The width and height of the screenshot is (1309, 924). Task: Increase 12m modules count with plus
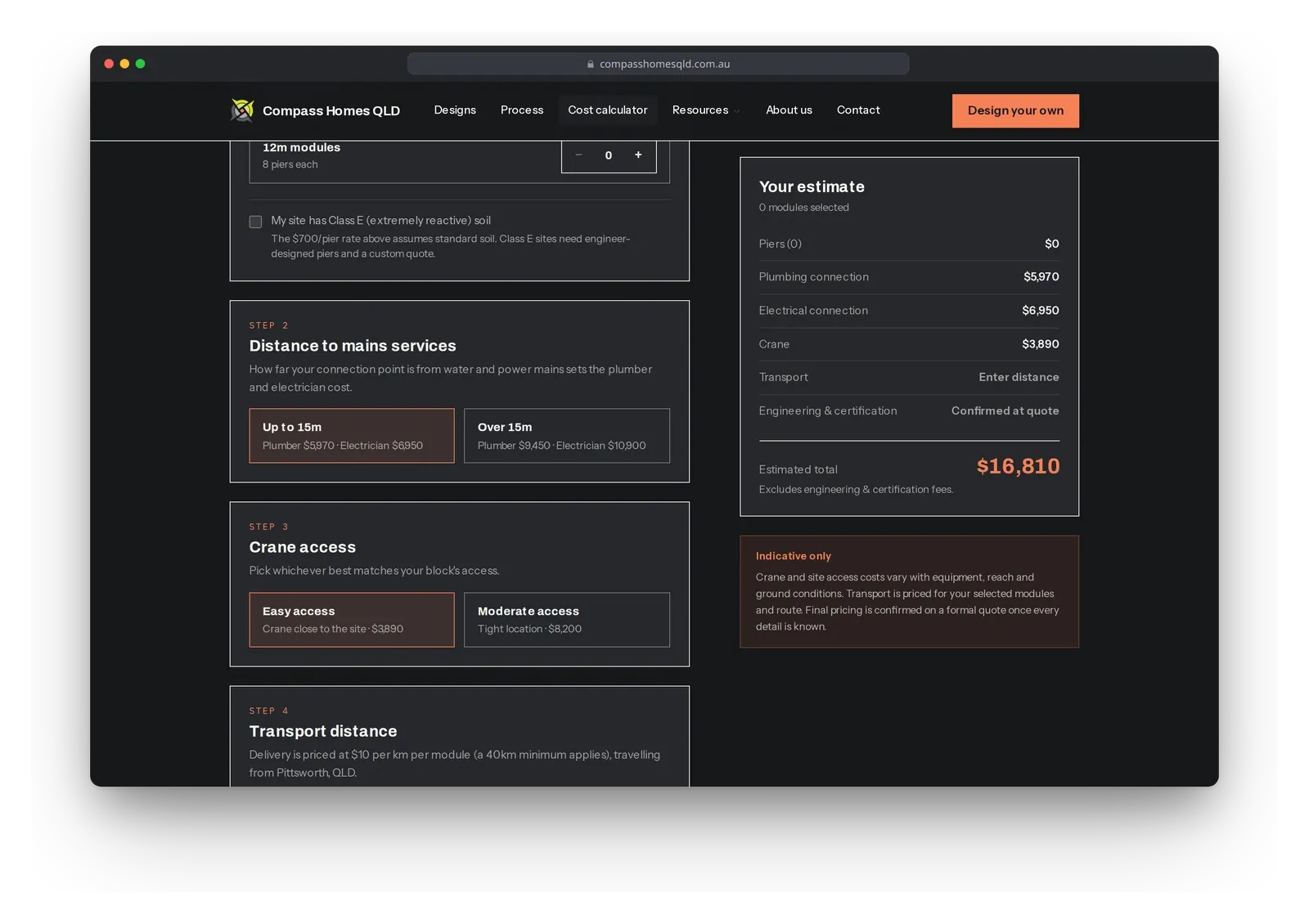[638, 155]
